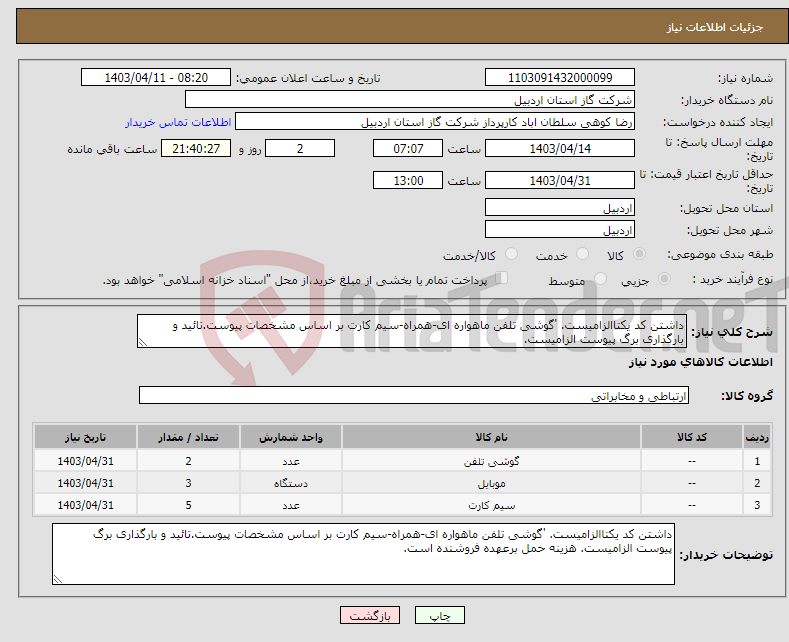
Task: Click the موبایل item name cell
Action: 491,483
